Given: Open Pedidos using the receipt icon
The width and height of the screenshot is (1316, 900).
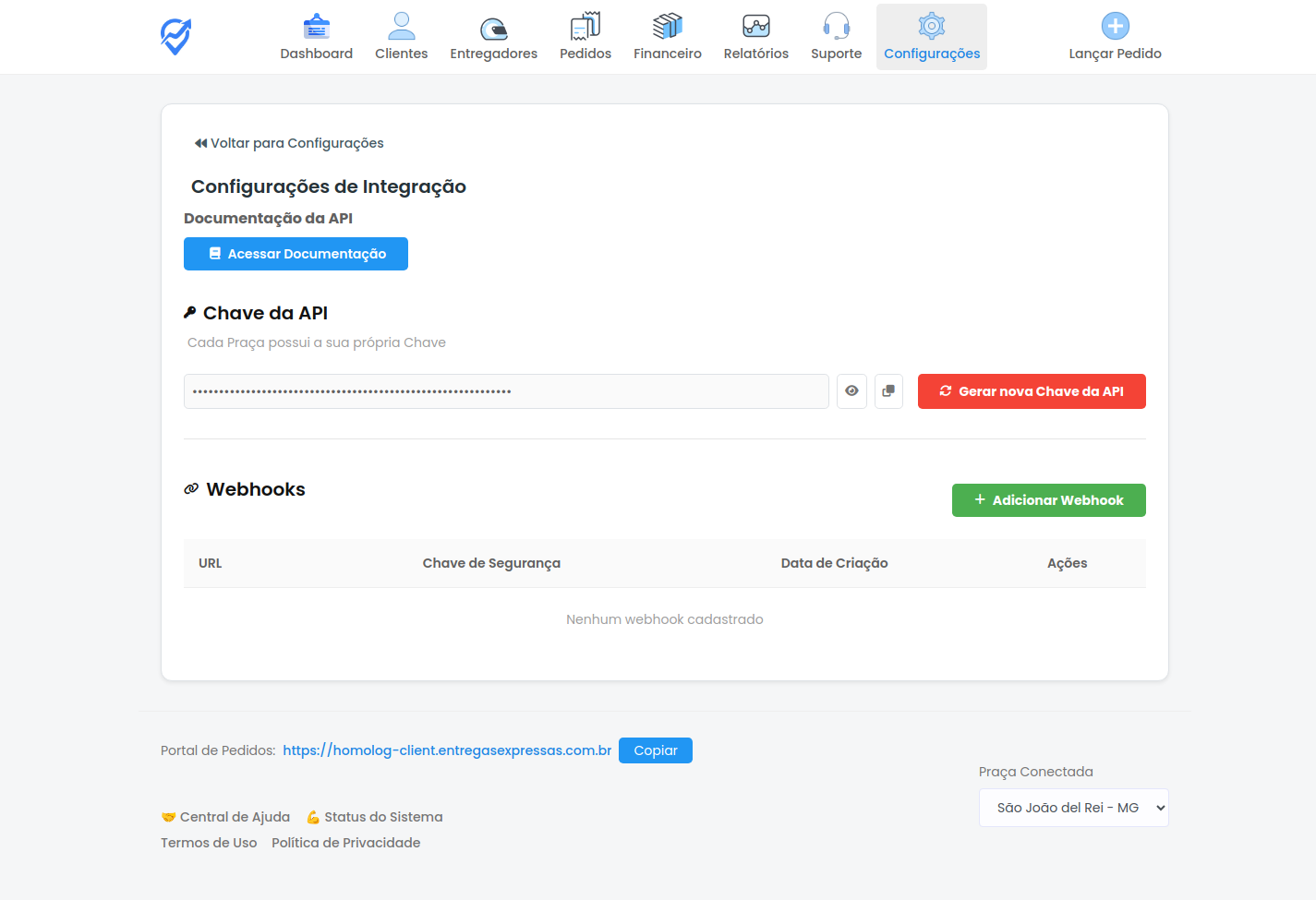Looking at the screenshot, I should point(585,37).
